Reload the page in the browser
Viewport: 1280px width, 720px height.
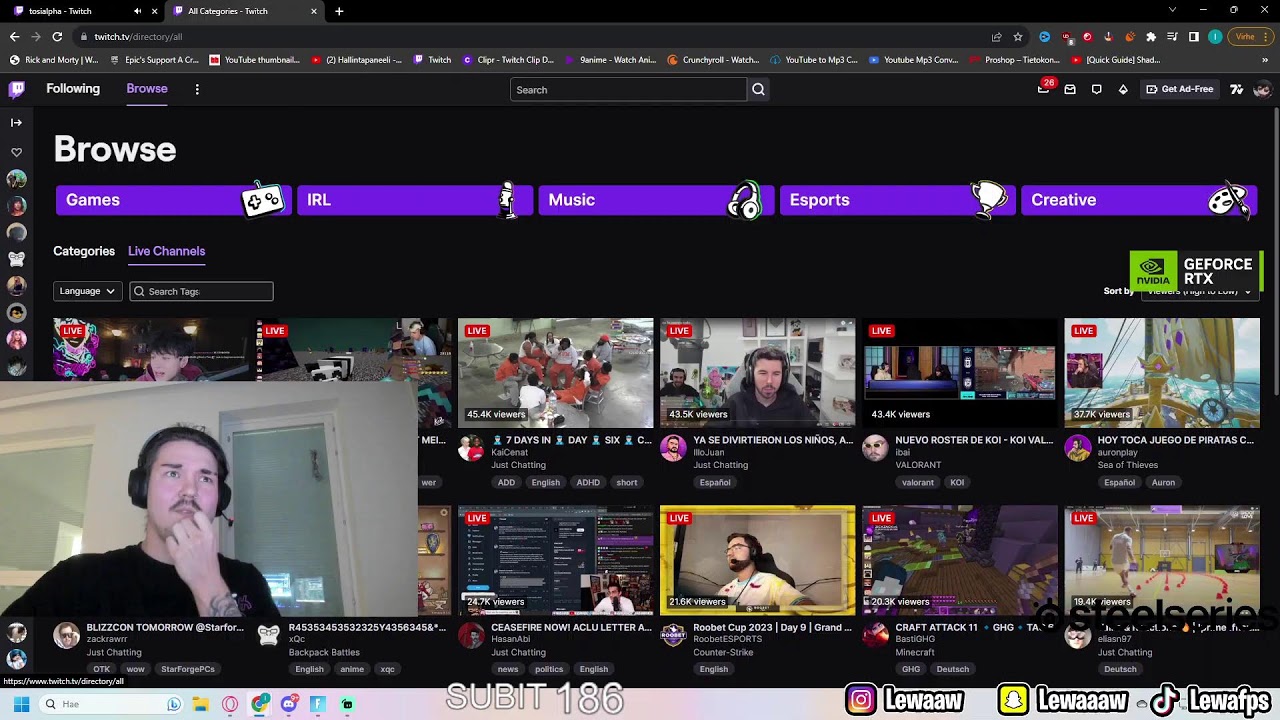coord(57,37)
